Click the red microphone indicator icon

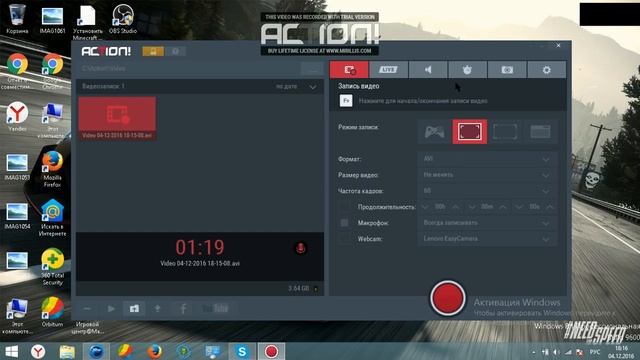click(300, 248)
